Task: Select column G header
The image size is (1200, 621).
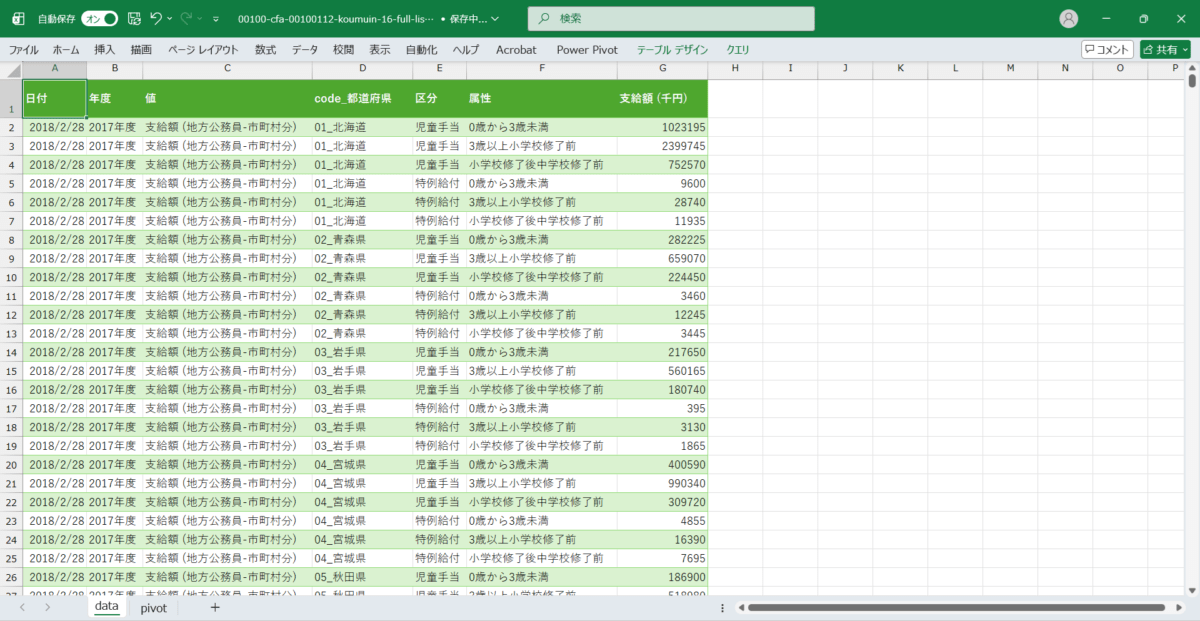Action: coord(662,68)
